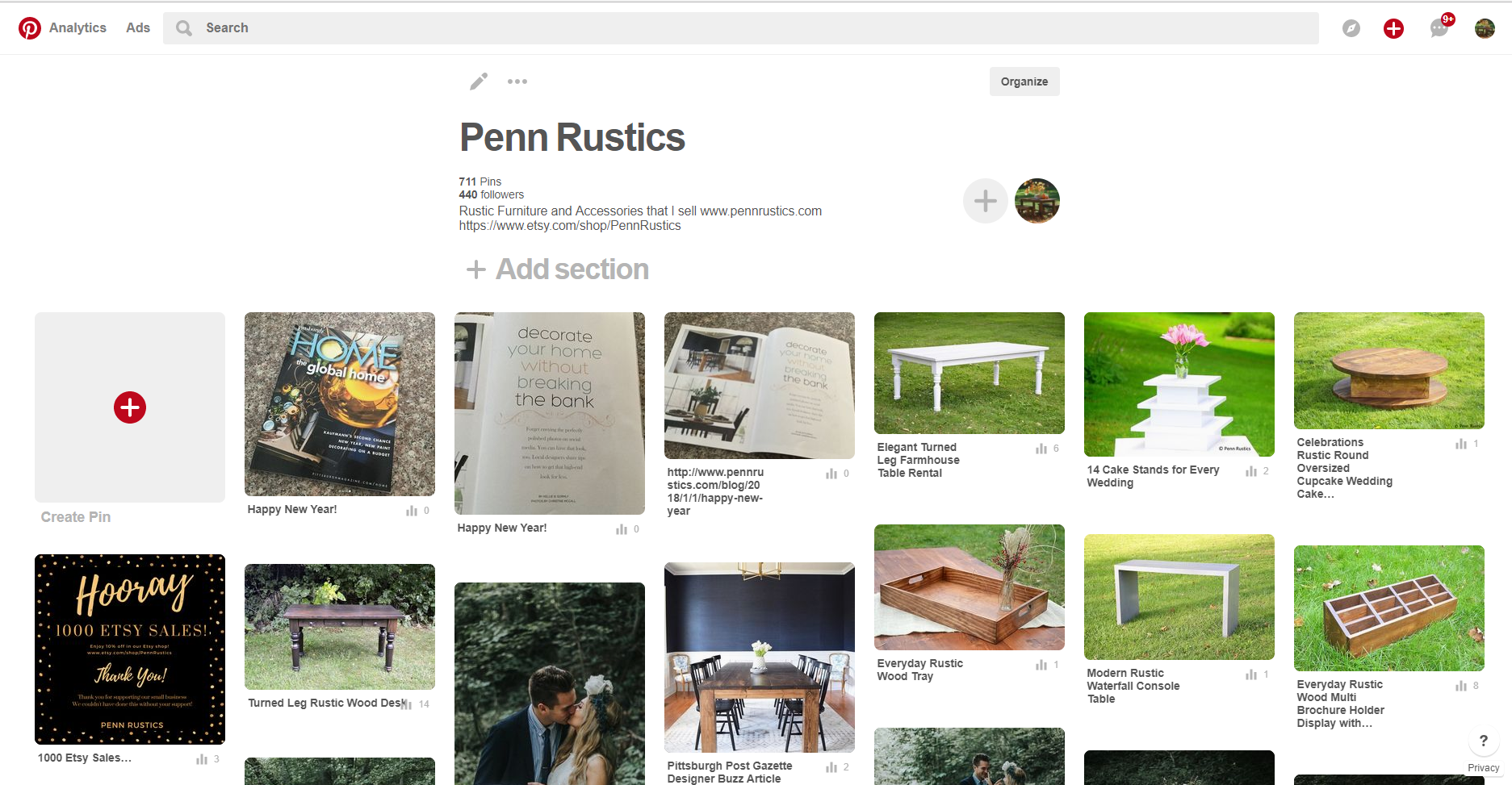This screenshot has width=1512, height=785.
Task: Open the rustic wood tray pin
Action: 970,587
